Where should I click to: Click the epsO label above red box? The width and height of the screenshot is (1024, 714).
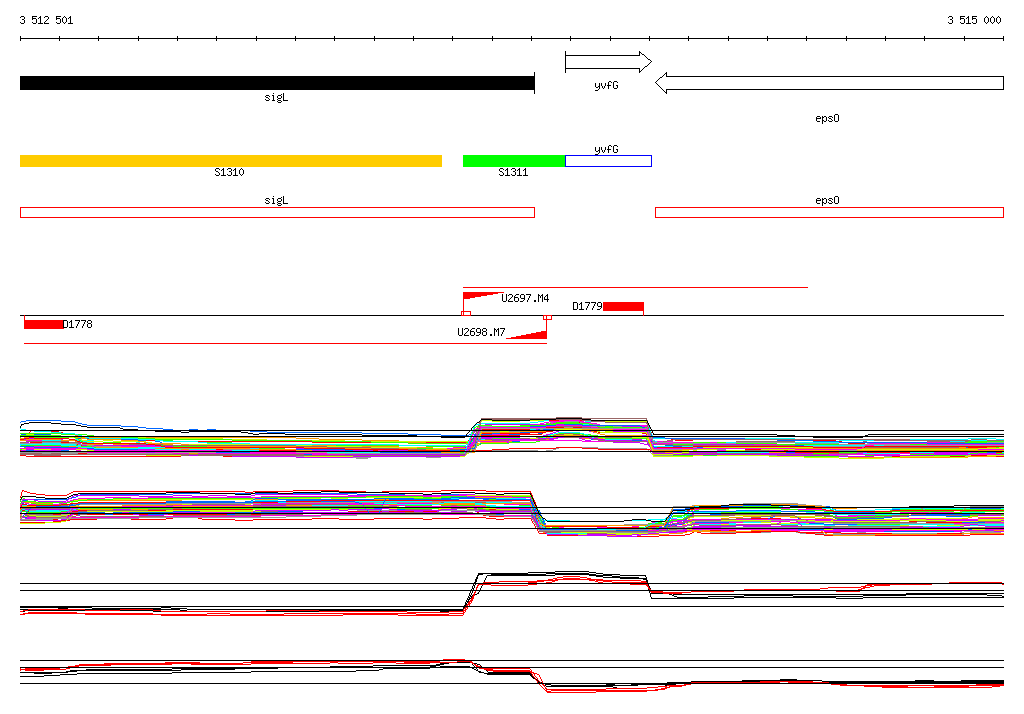(x=827, y=201)
